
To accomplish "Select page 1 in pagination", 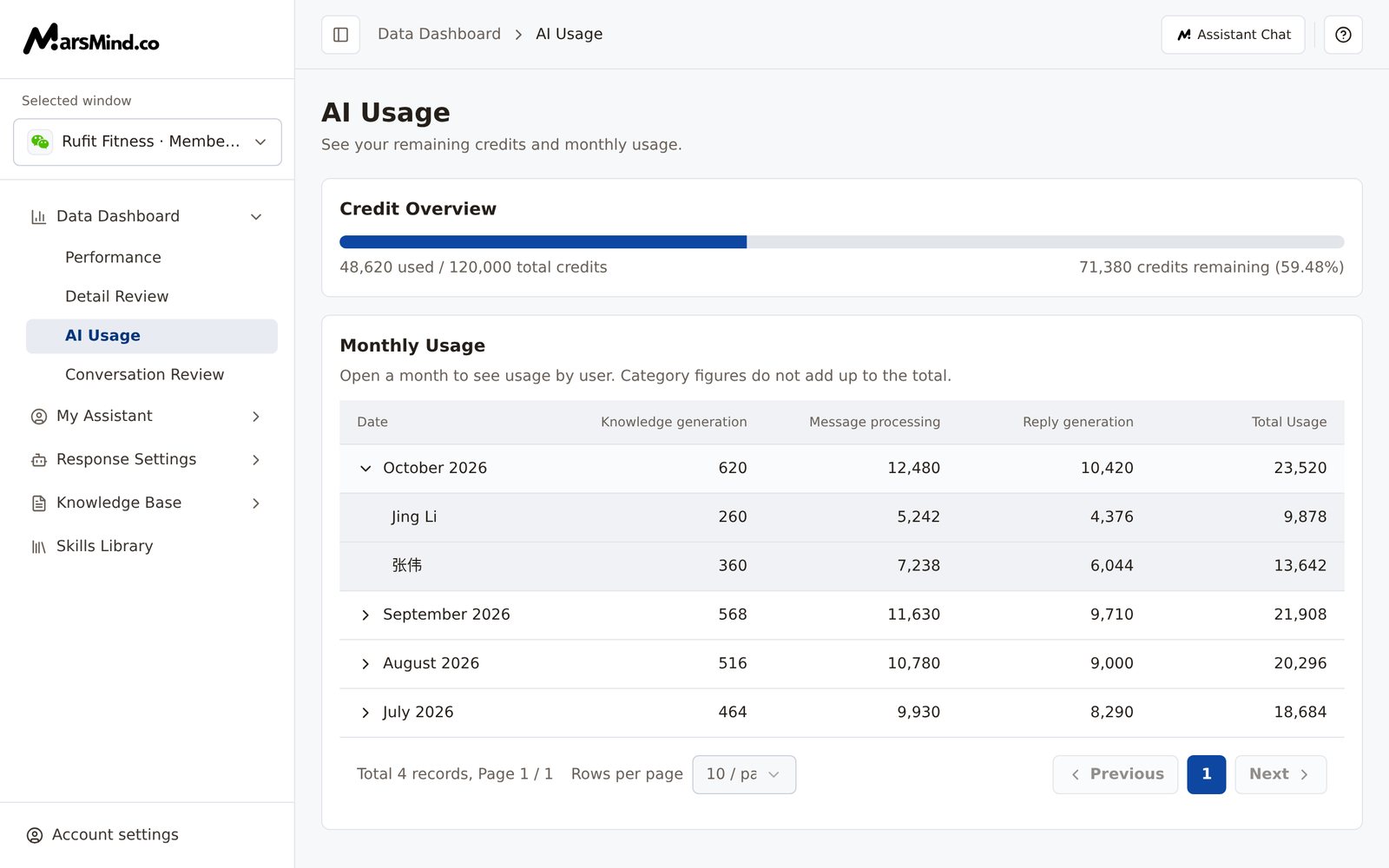I will (x=1207, y=774).
